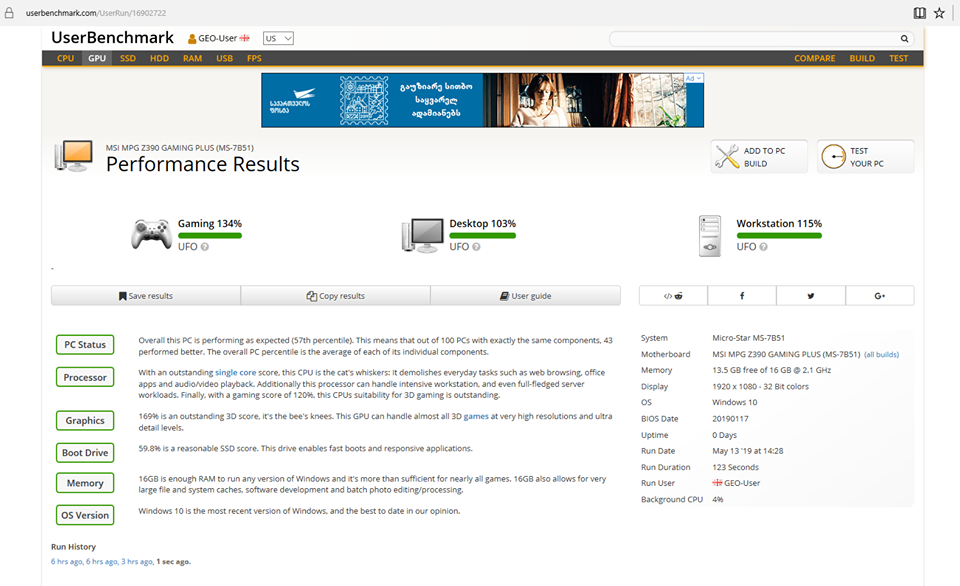
Task: Follow the 'single core' link
Action: pos(236,372)
